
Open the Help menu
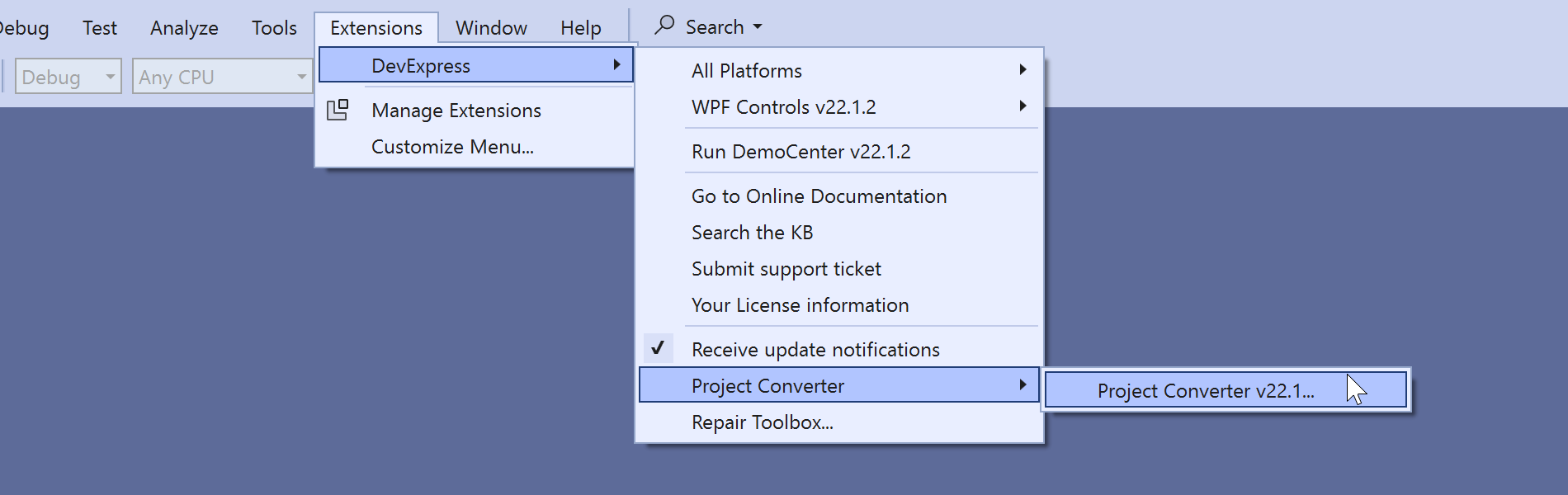(580, 28)
